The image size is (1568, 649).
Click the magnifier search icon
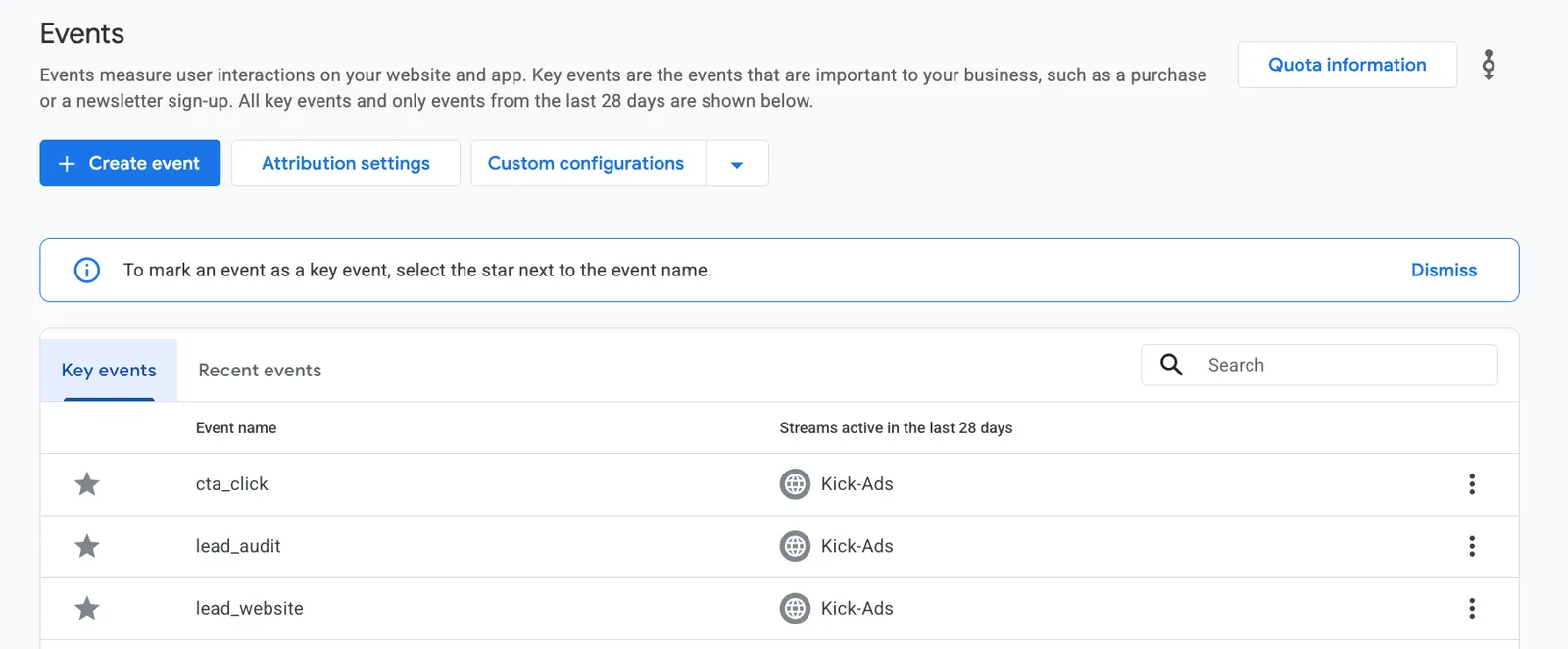pyautogui.click(x=1171, y=365)
